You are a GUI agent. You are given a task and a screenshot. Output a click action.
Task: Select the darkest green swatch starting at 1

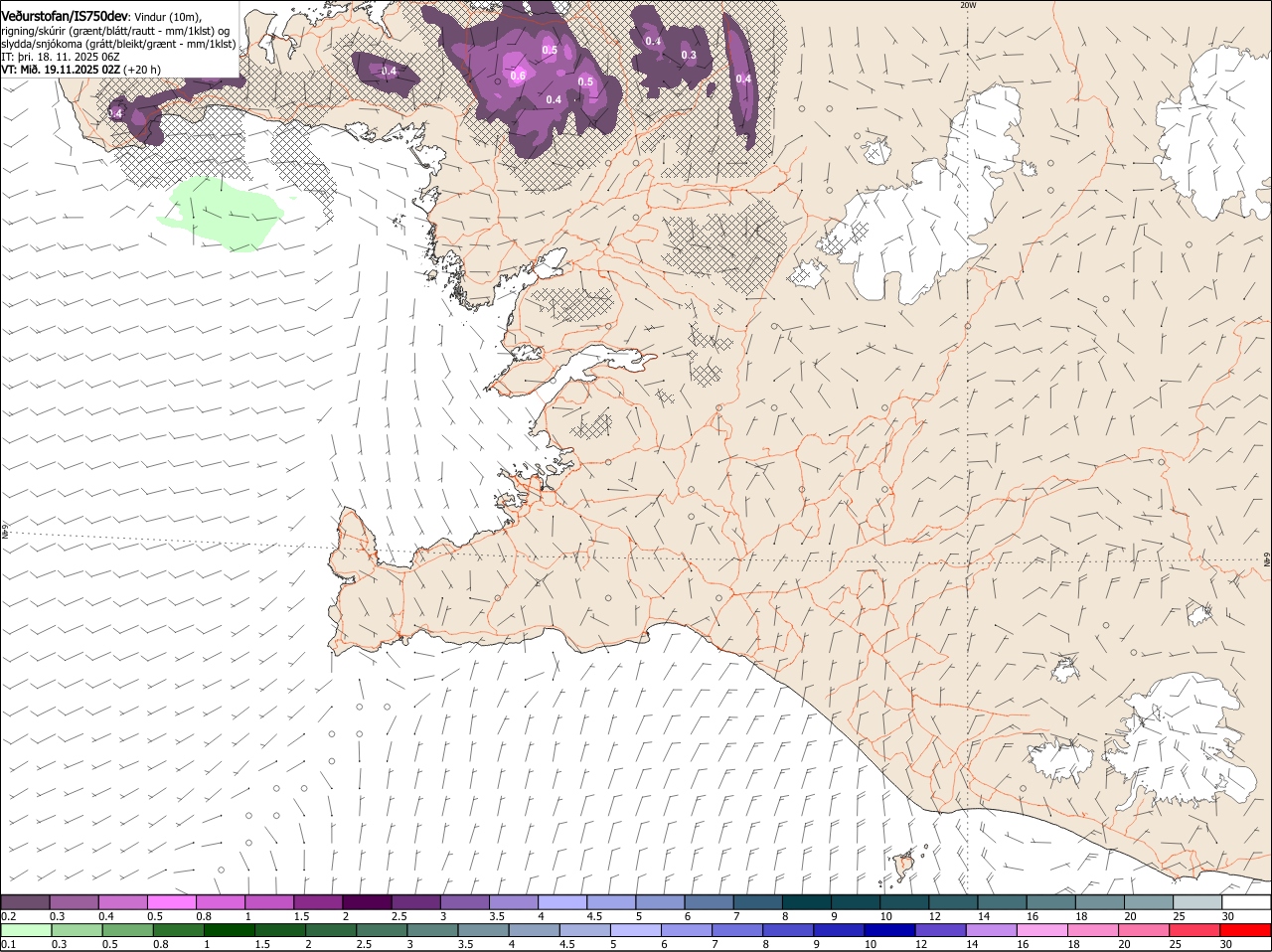click(x=229, y=930)
